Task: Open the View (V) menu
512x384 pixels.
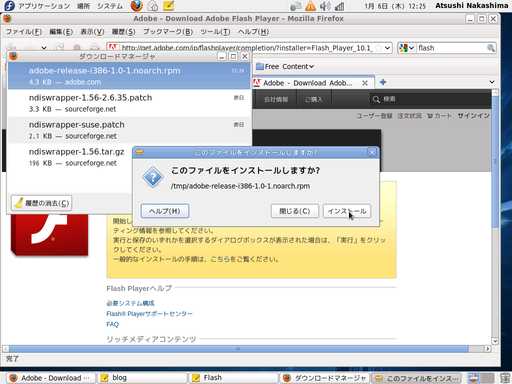Action: pos(92,32)
